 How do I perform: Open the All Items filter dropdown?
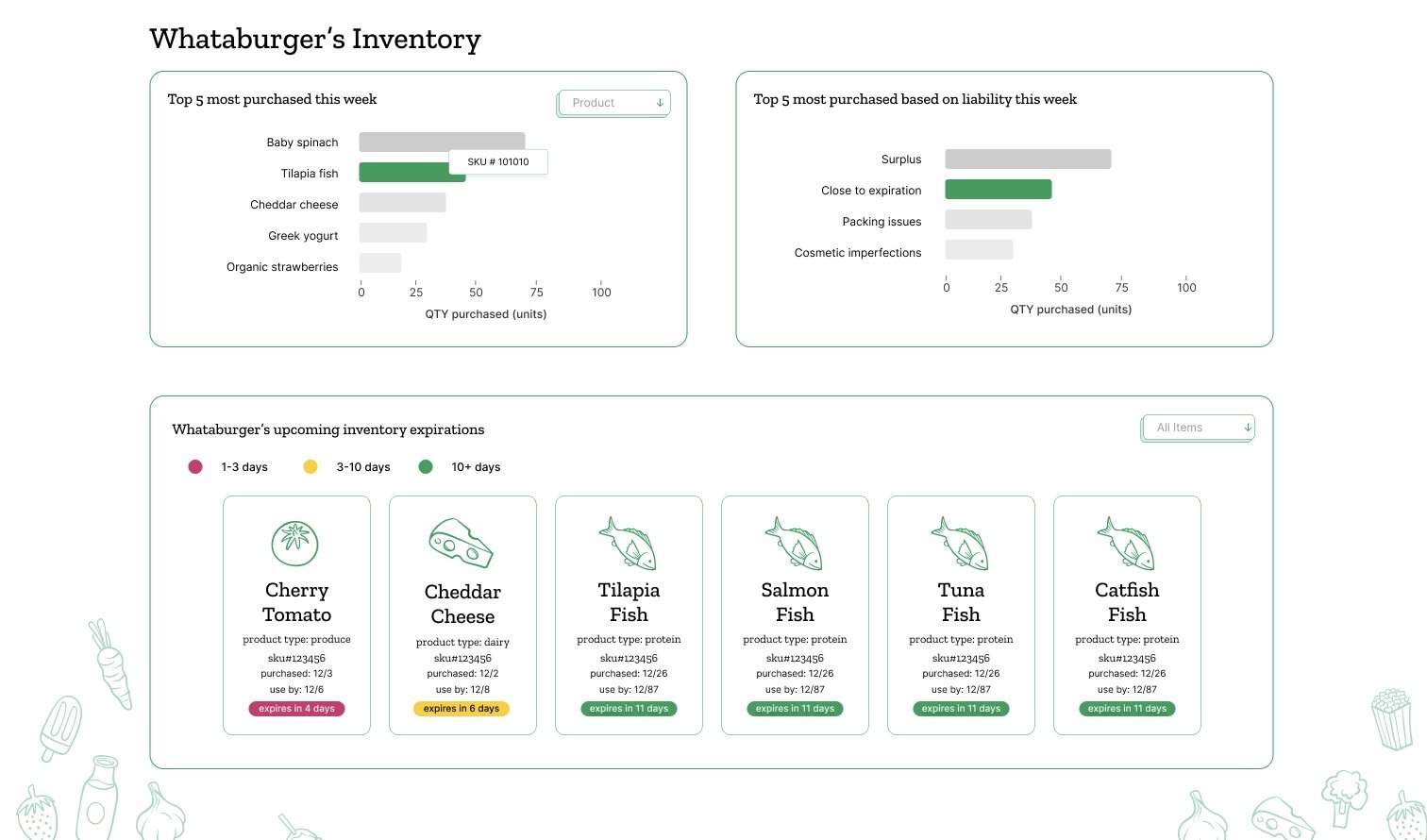[x=1199, y=428]
